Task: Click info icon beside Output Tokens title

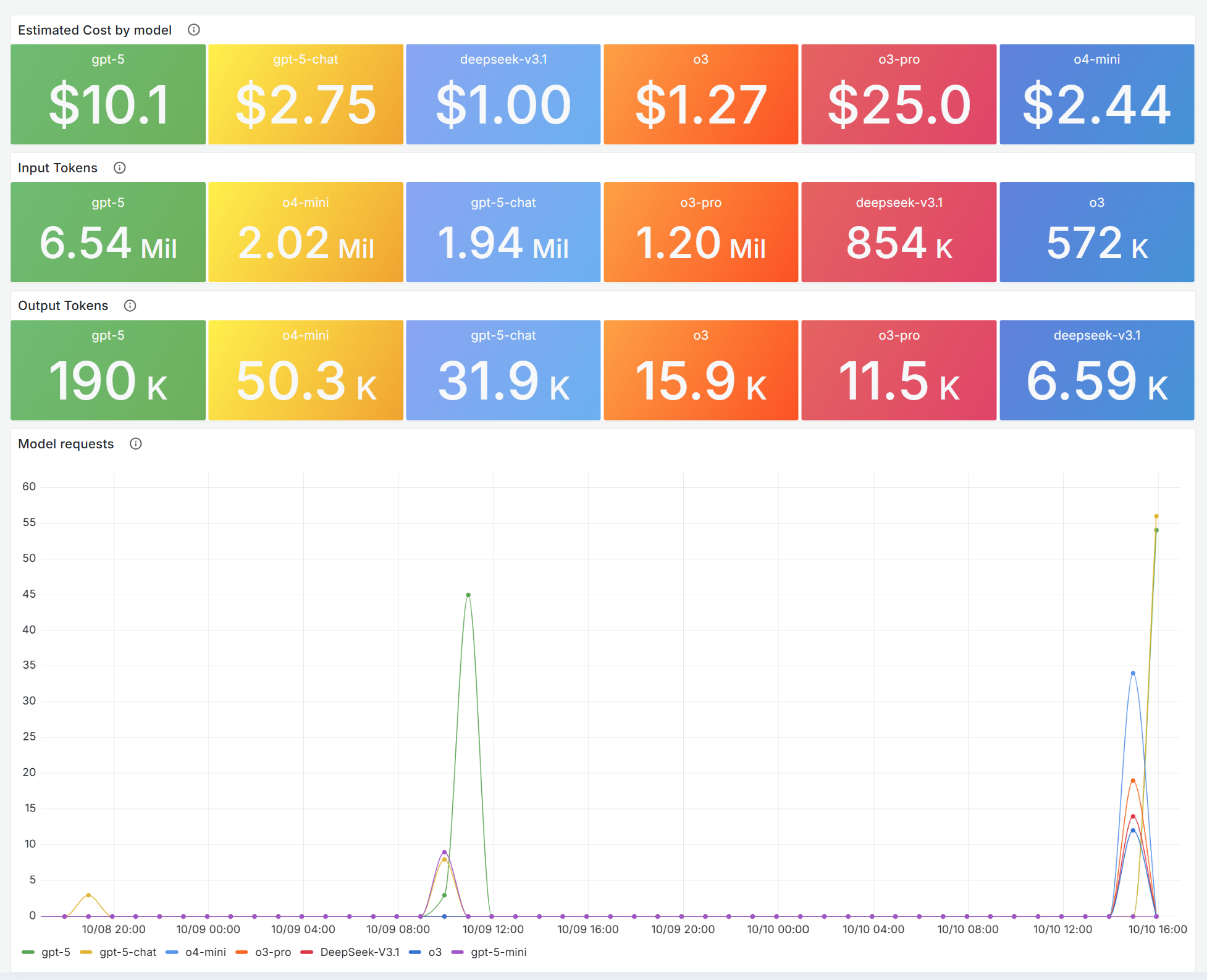Action: [130, 306]
